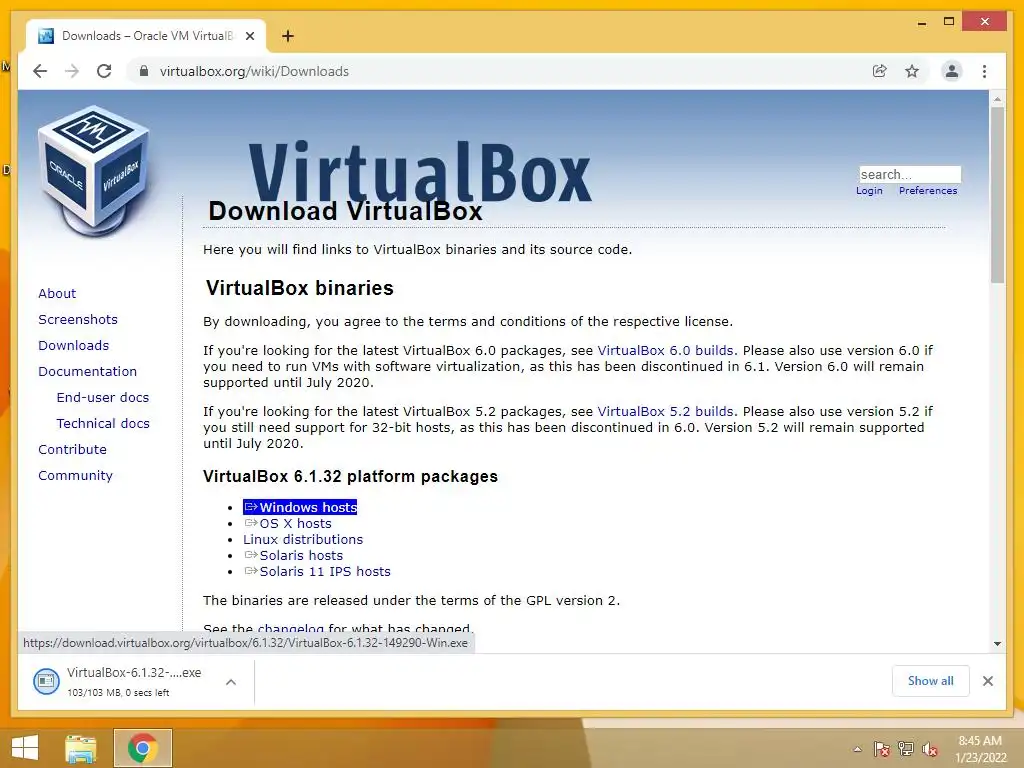Click the Chrome taskbar icon
1024x768 pixels.
point(142,748)
